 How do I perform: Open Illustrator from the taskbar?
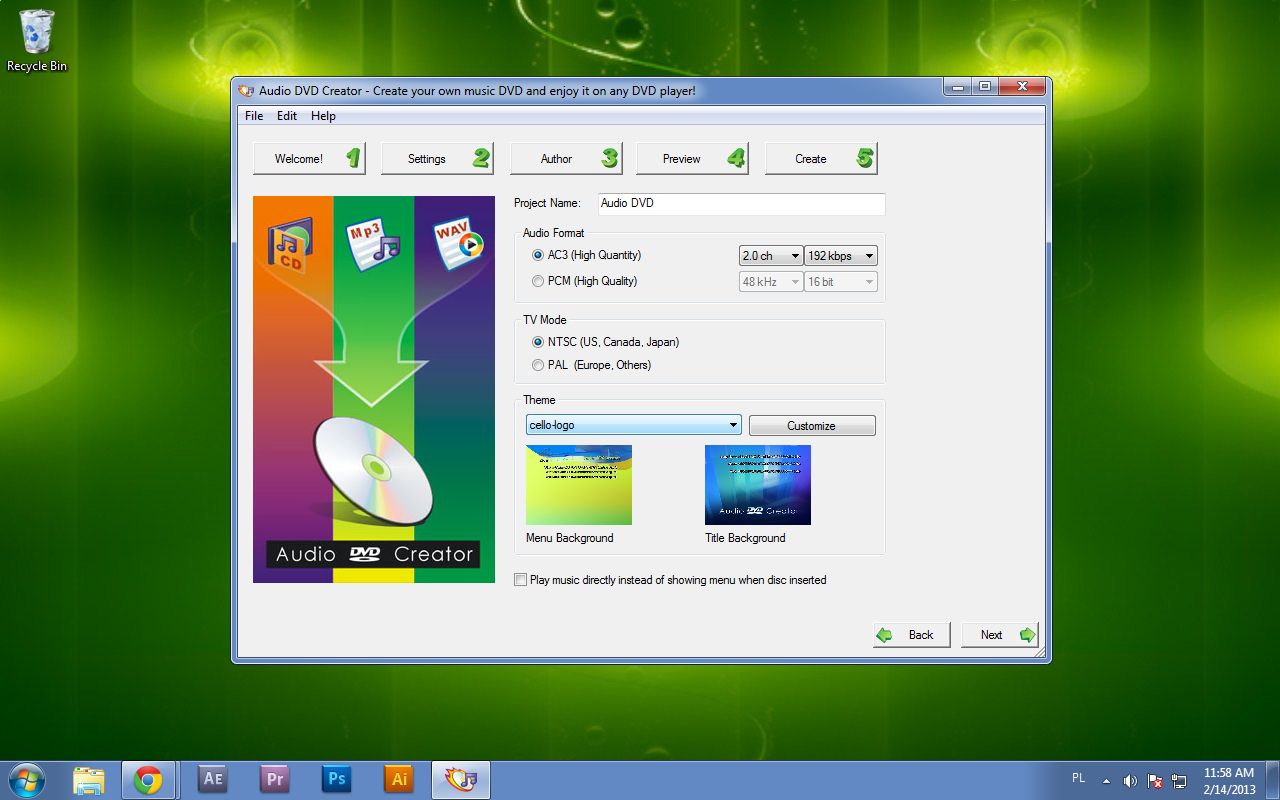click(398, 779)
